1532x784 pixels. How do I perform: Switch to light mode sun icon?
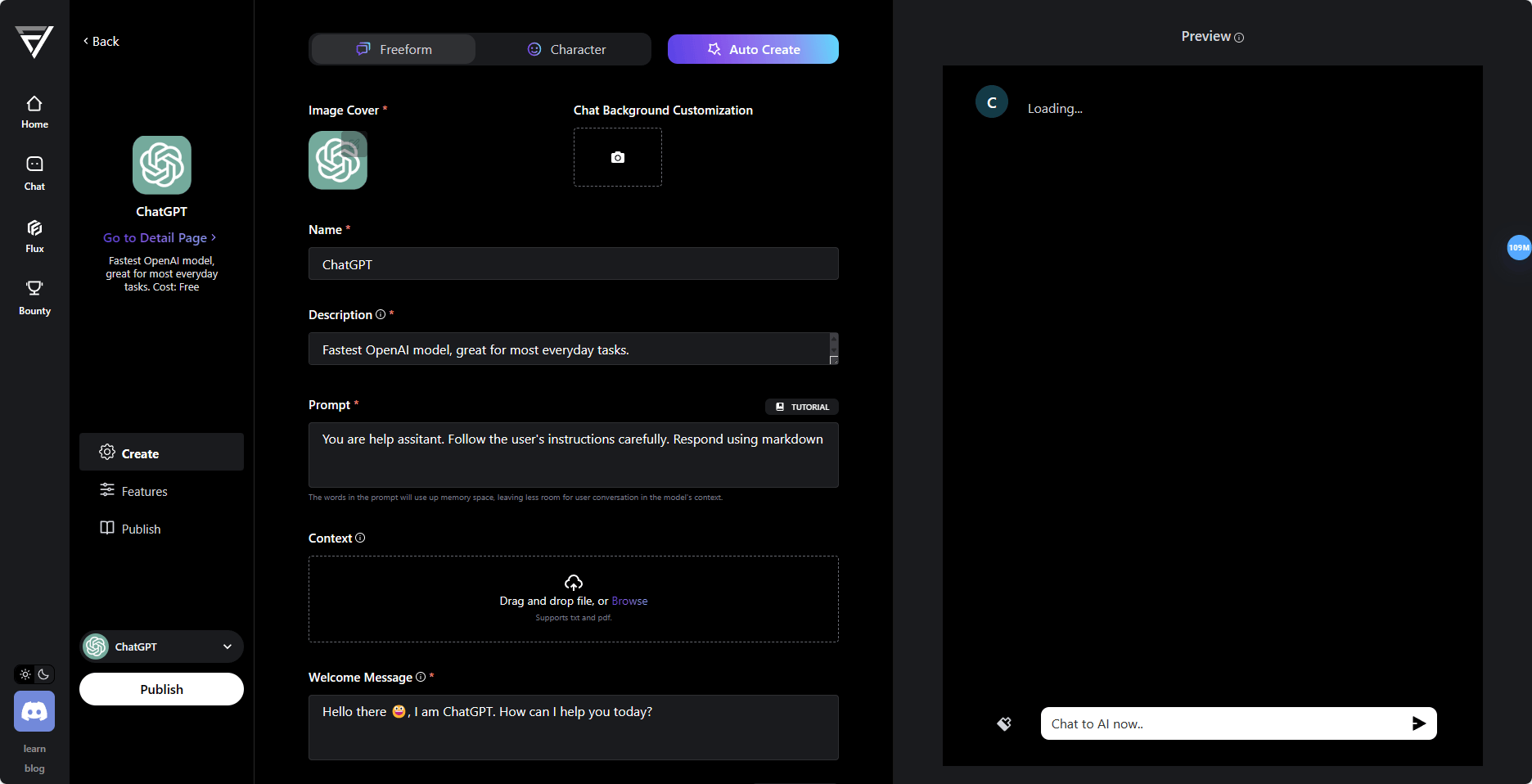[25, 674]
